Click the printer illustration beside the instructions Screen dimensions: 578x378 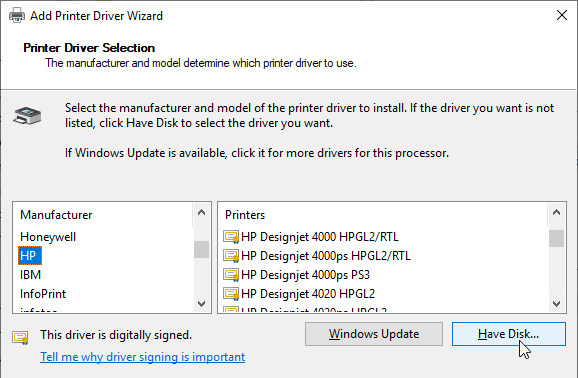click(27, 116)
